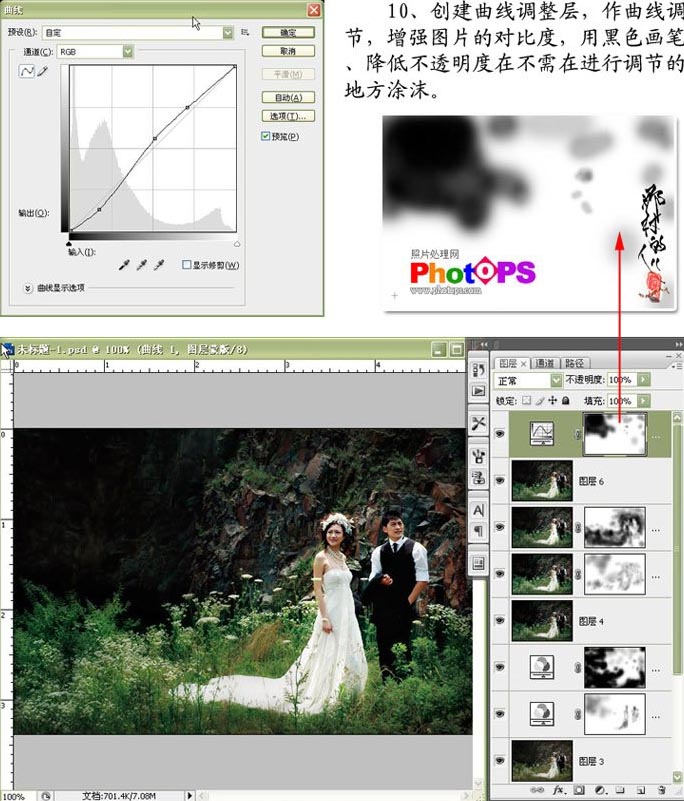Screen dimensions: 684x801
Task: Toggle the 预览 preview checkbox
Action: pos(265,136)
